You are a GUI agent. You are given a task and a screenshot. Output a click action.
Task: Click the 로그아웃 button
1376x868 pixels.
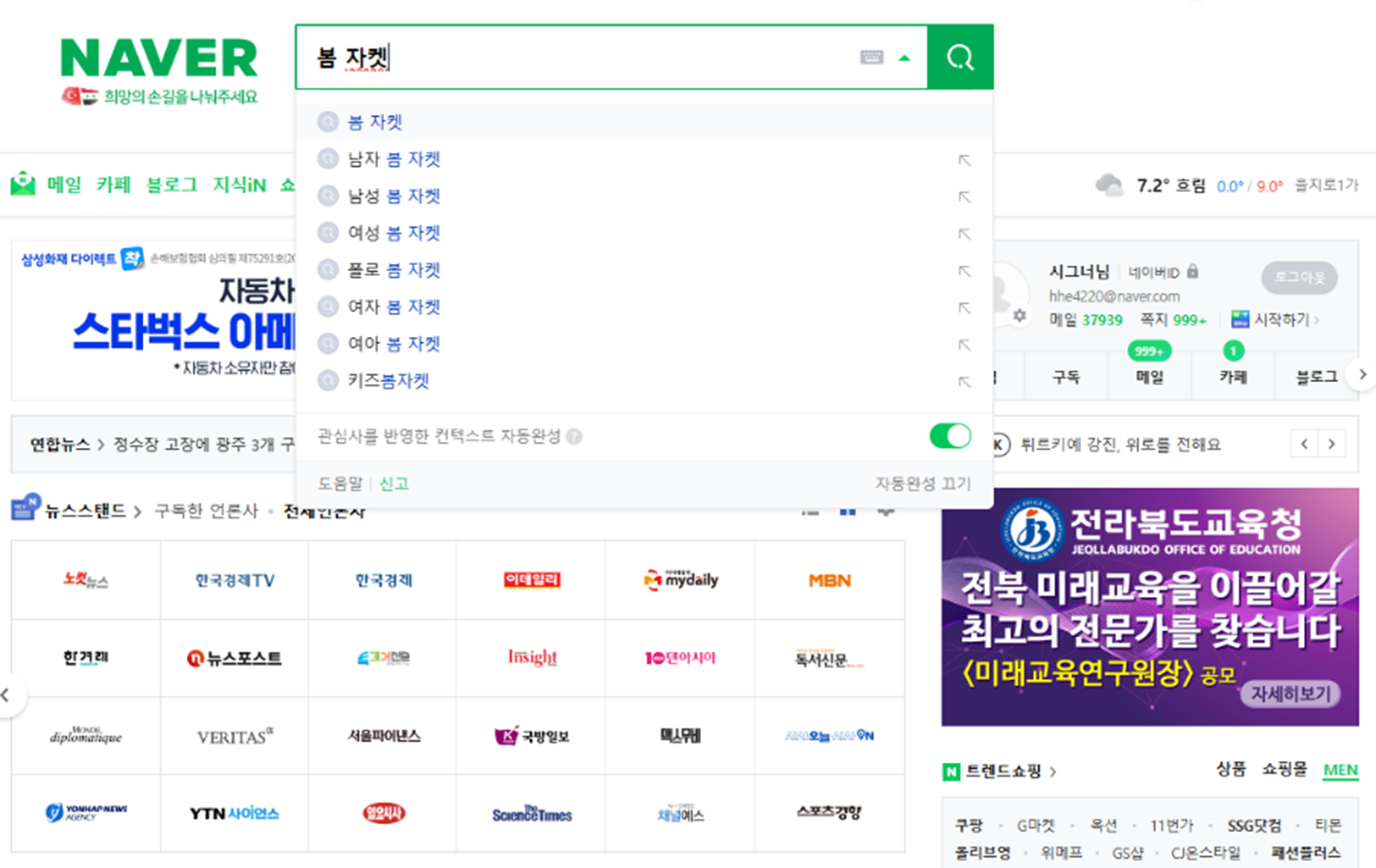point(1299,278)
